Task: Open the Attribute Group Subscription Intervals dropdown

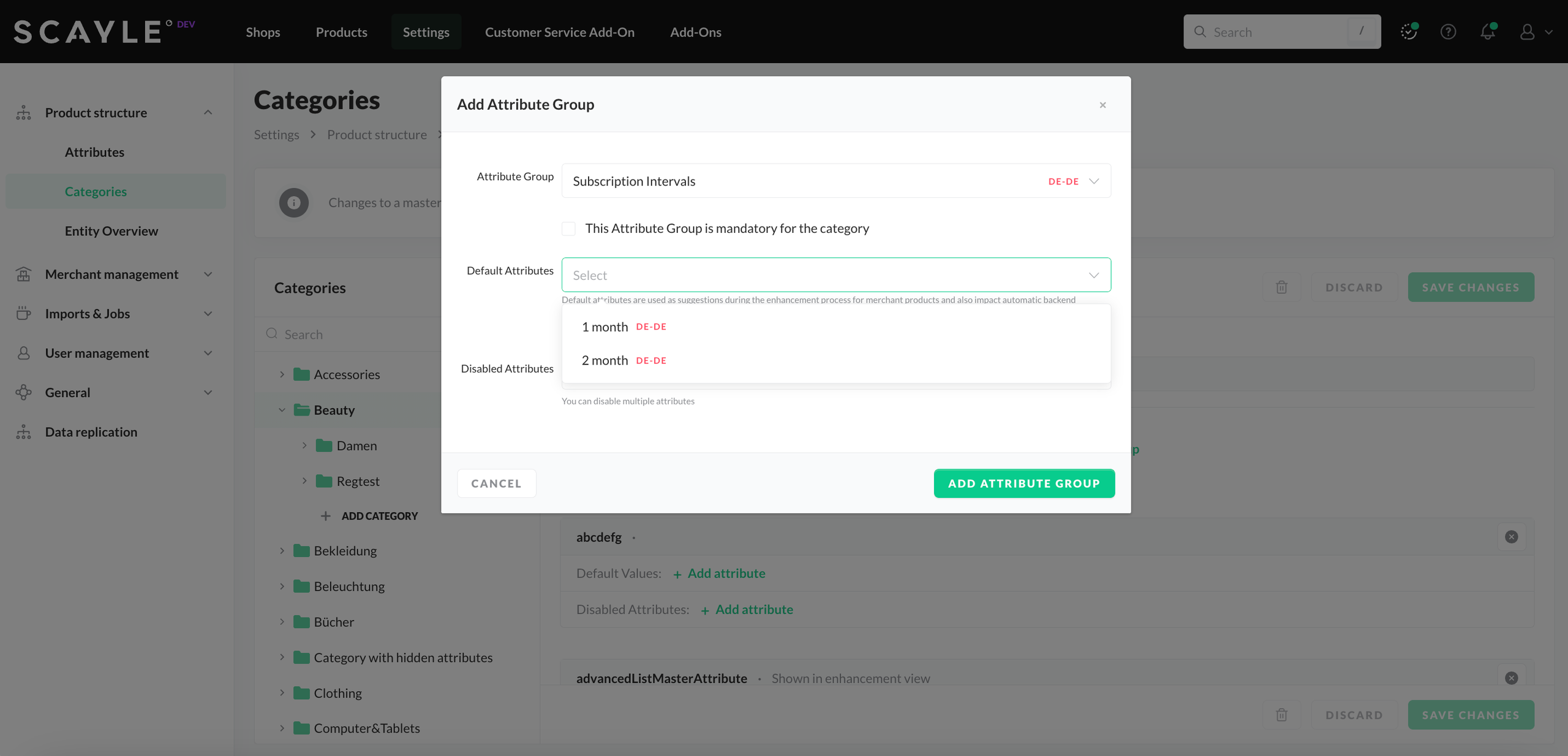Action: pyautogui.click(x=835, y=181)
